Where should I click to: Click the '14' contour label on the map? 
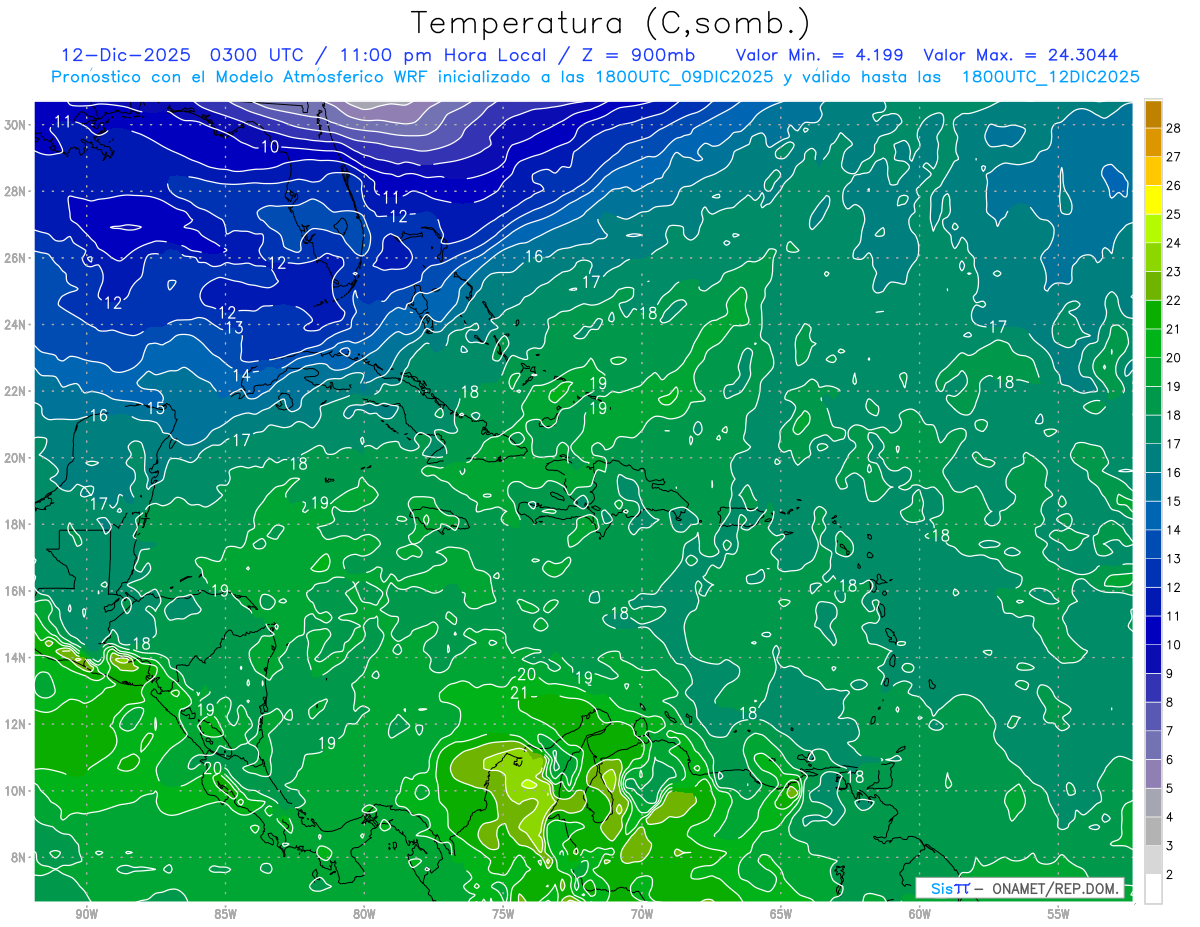click(242, 375)
